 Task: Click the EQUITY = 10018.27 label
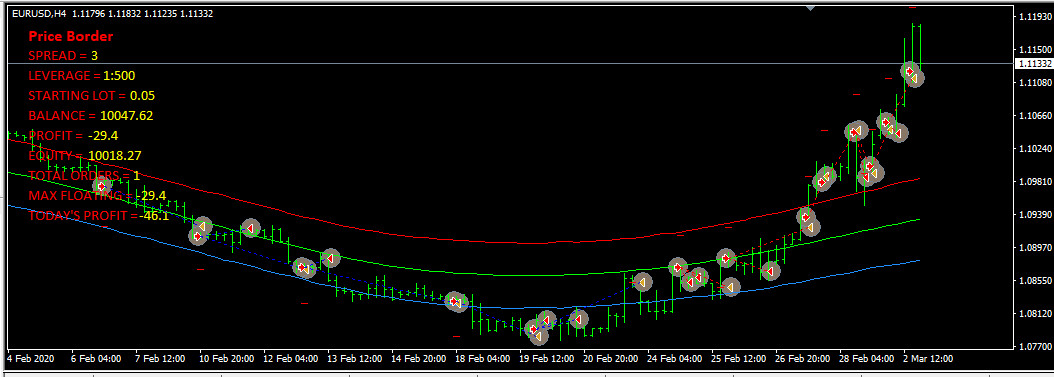point(85,156)
